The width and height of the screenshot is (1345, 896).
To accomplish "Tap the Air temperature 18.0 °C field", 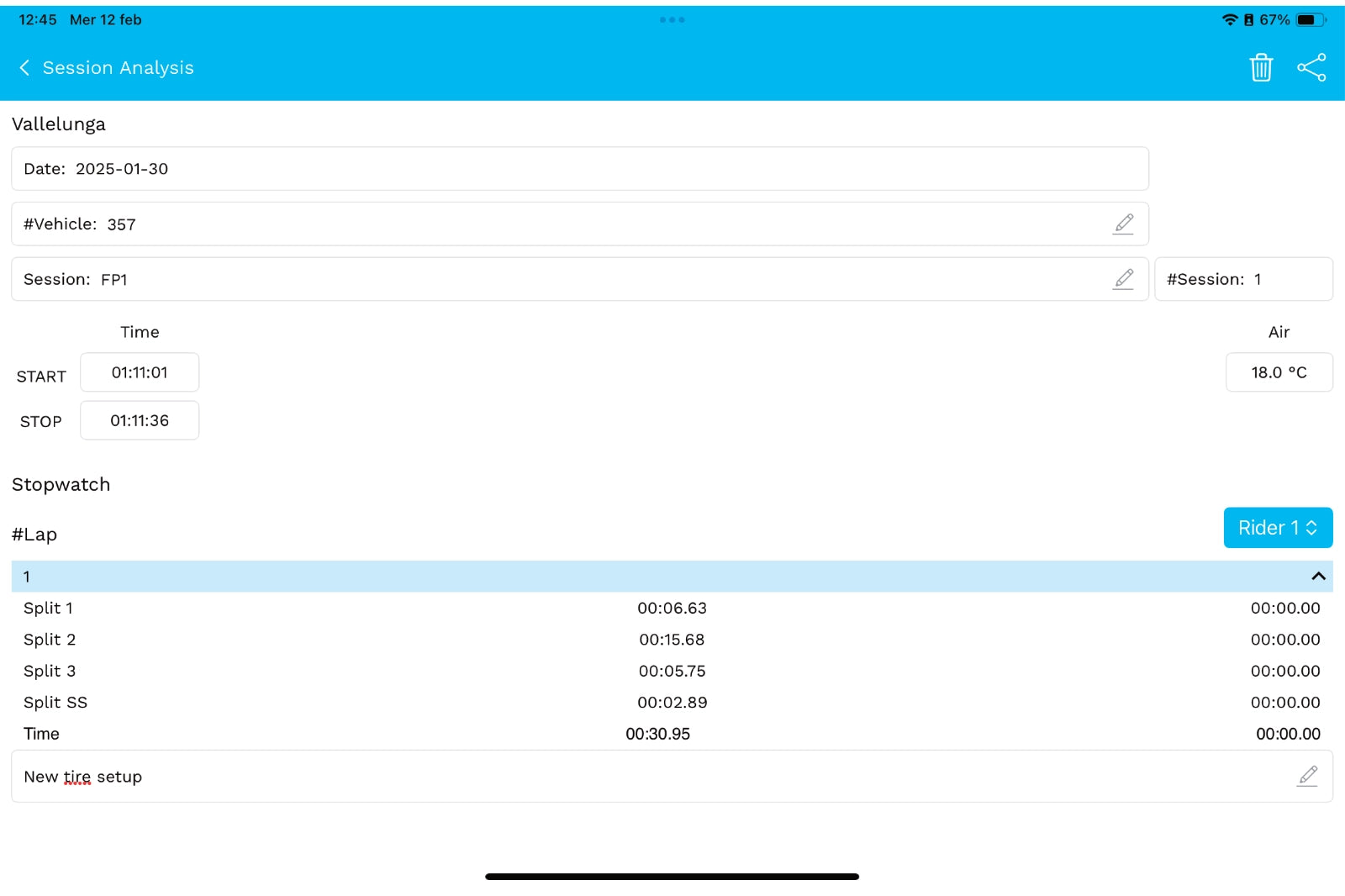I will [1279, 372].
